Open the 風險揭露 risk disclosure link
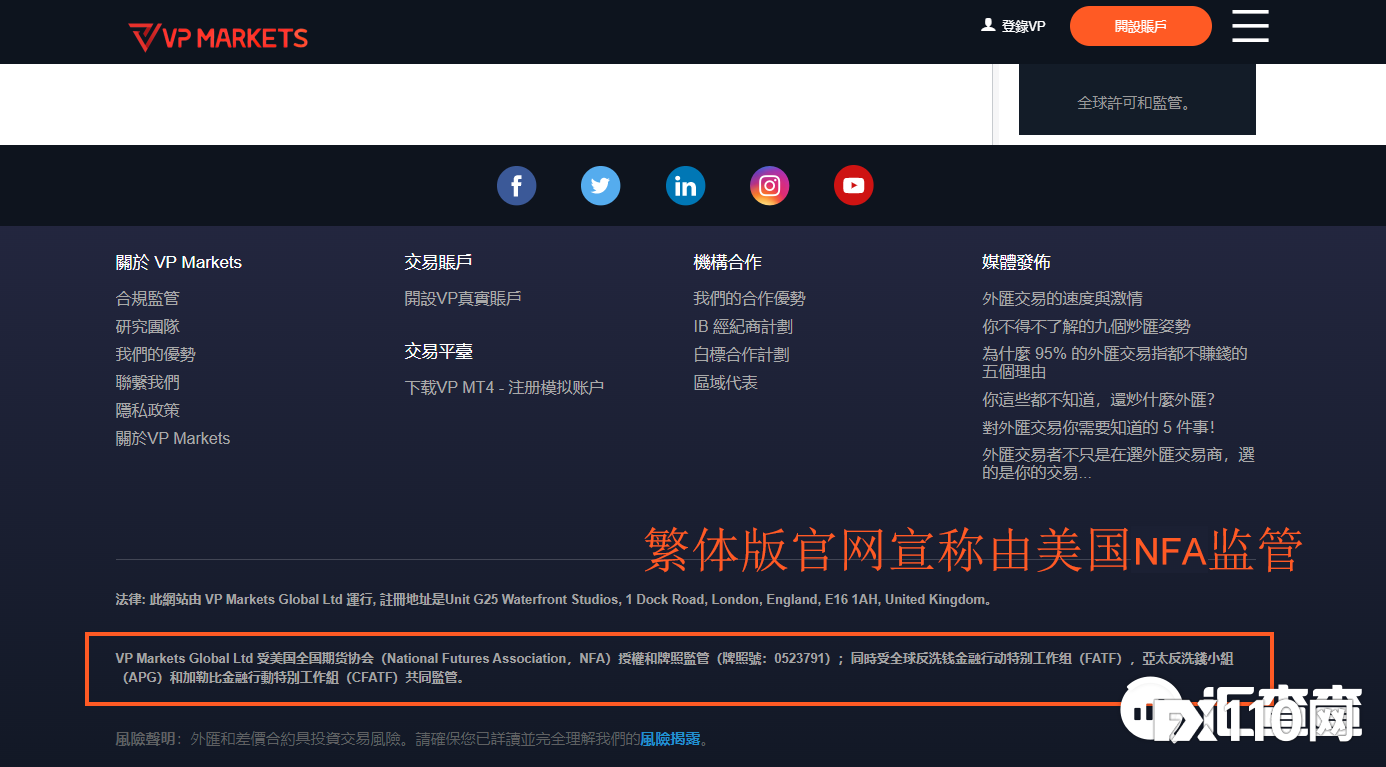This screenshot has width=1386, height=767. click(670, 739)
